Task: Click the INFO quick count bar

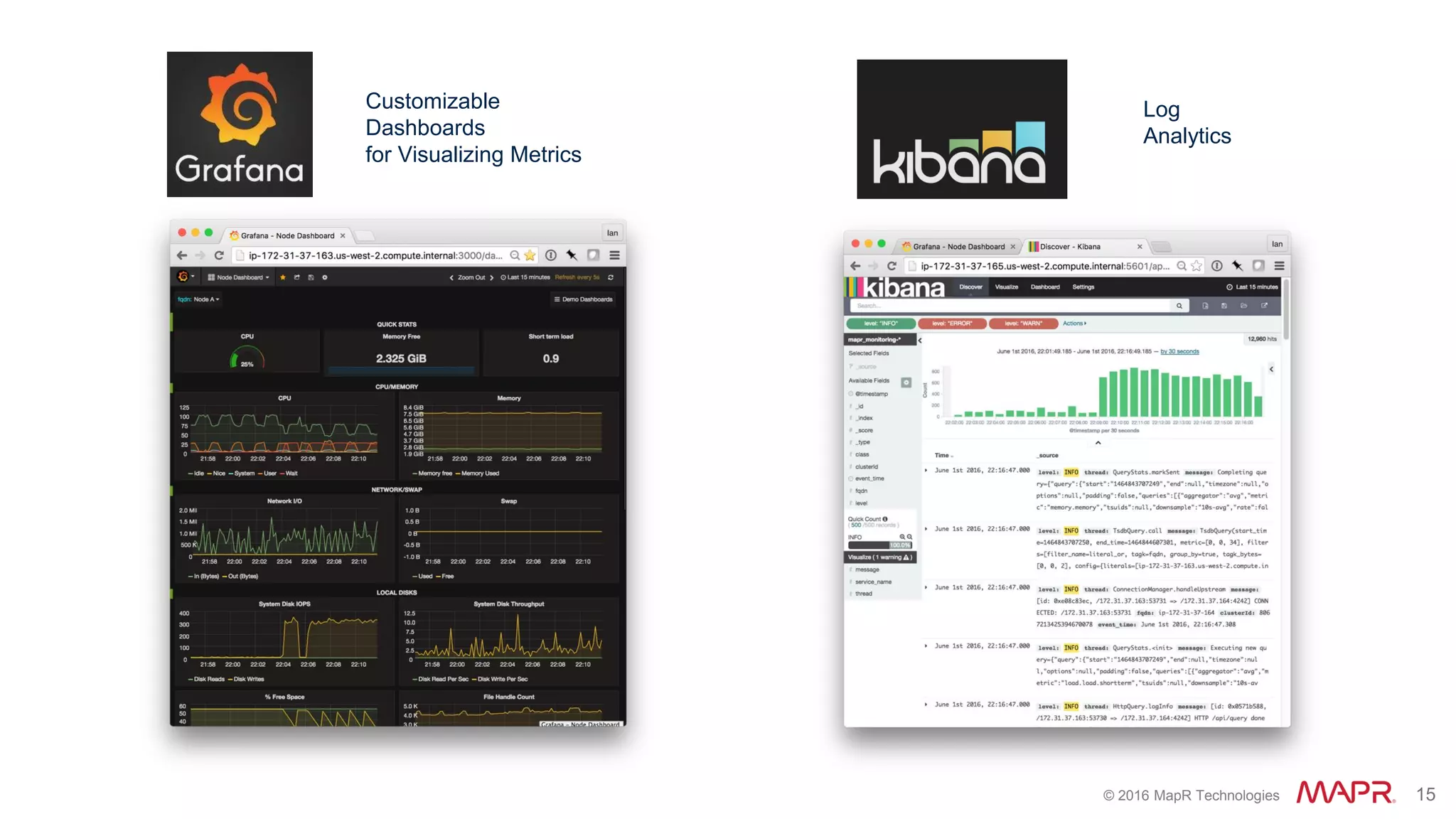Action: coord(879,545)
